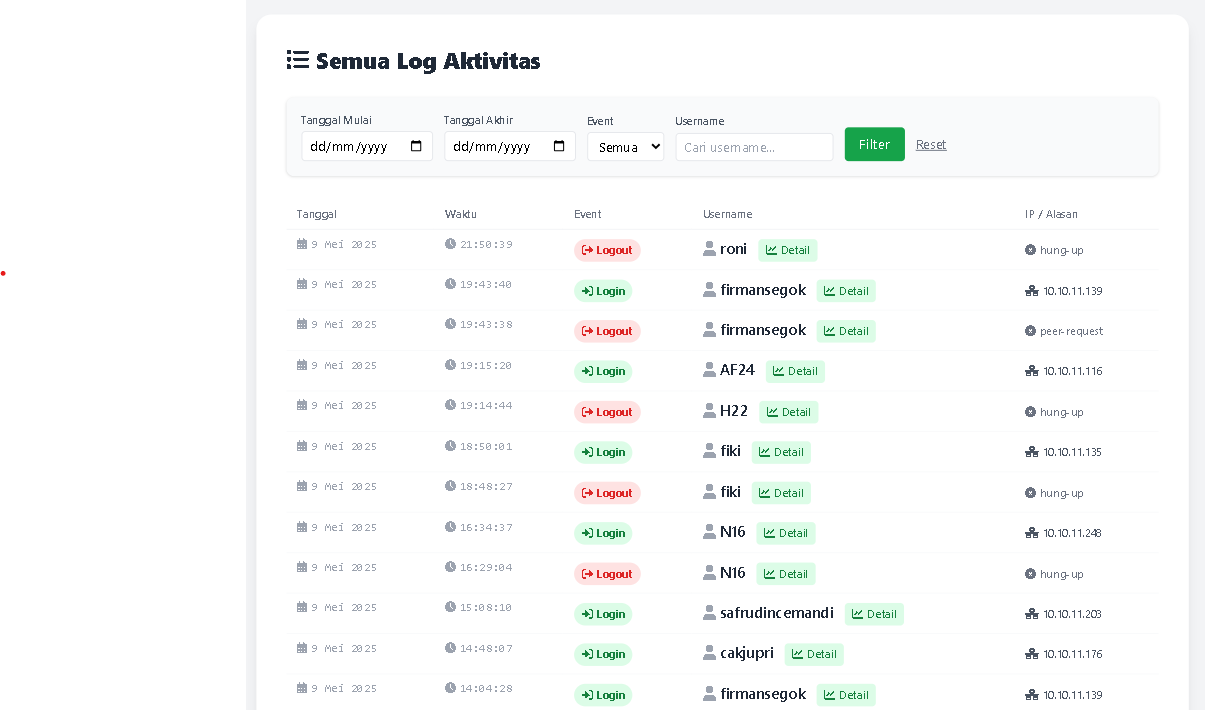Click the chart icon inside cakjupri's Detail button
Screen dimensions: 1205x710
(x=795, y=654)
